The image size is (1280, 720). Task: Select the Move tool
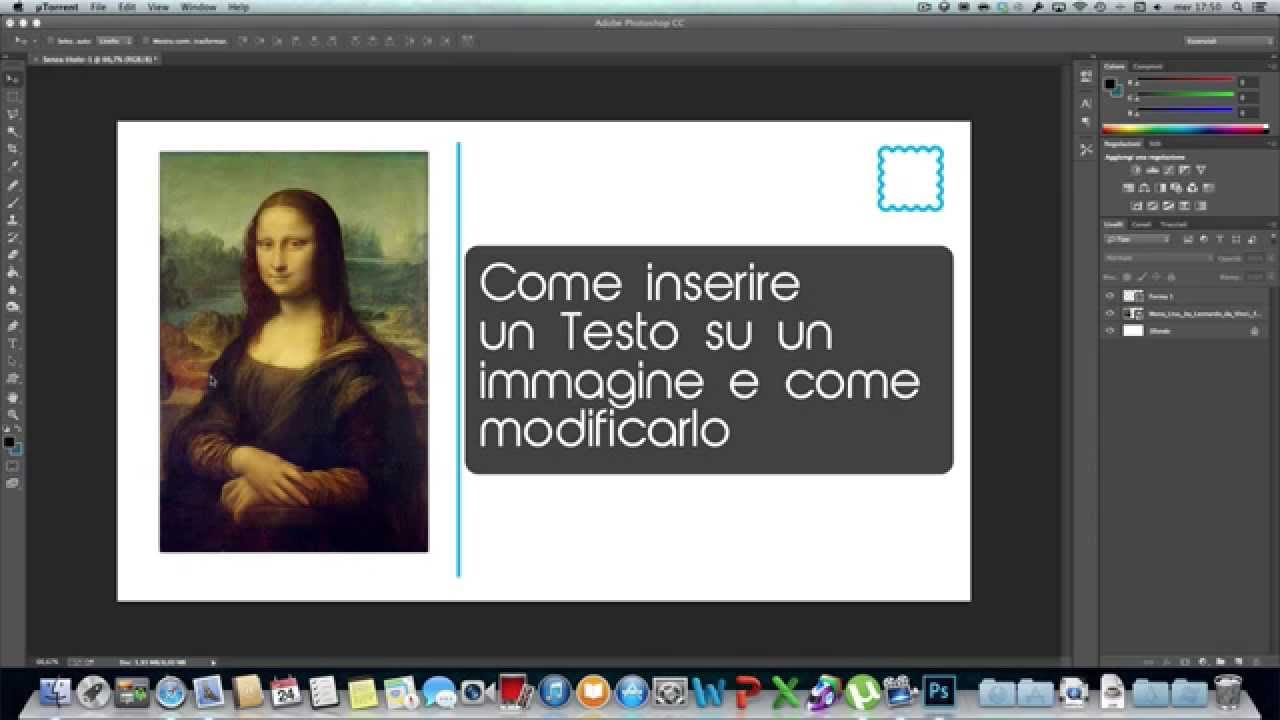pyautogui.click(x=13, y=78)
